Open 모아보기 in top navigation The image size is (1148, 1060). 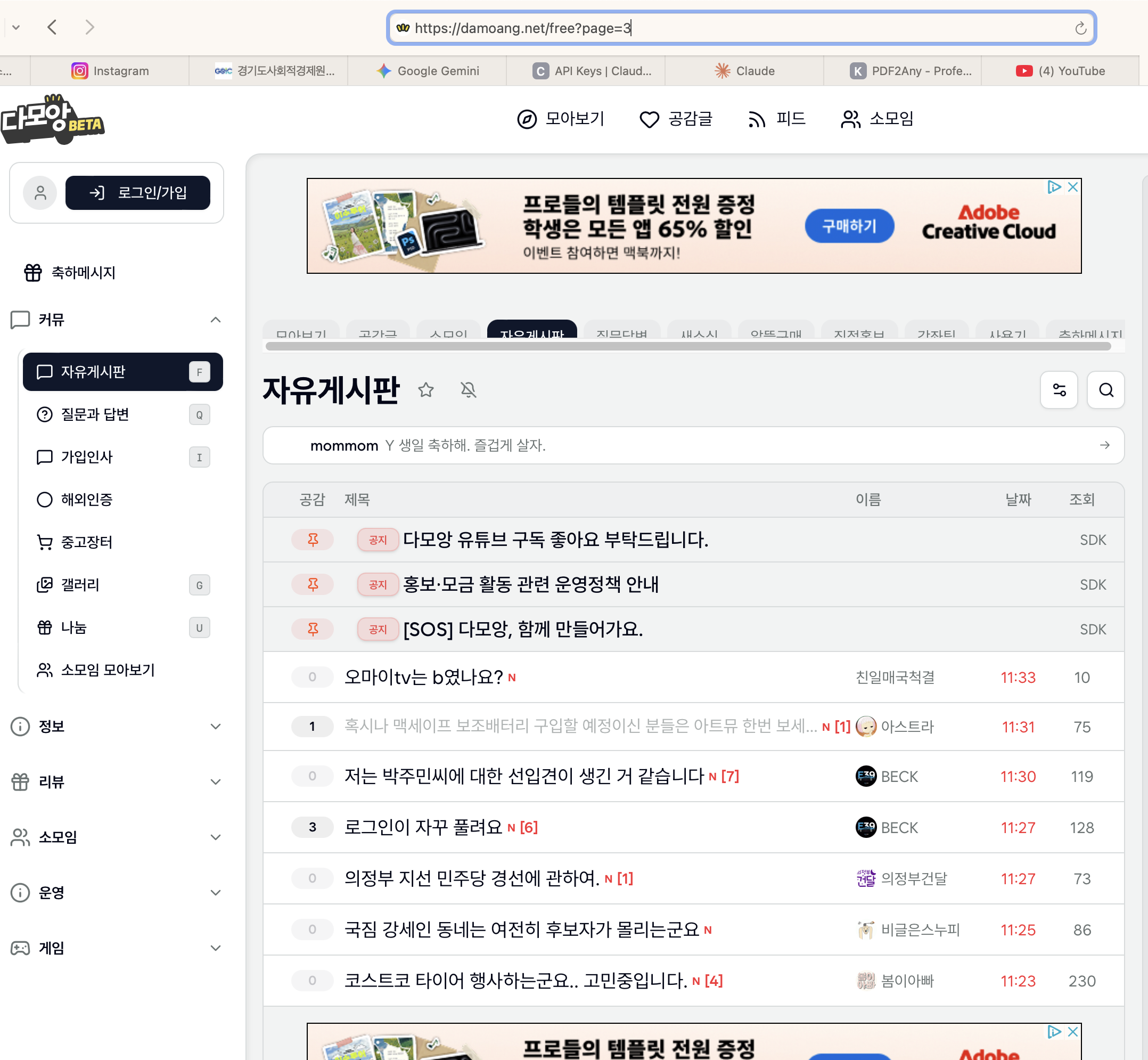tap(560, 119)
